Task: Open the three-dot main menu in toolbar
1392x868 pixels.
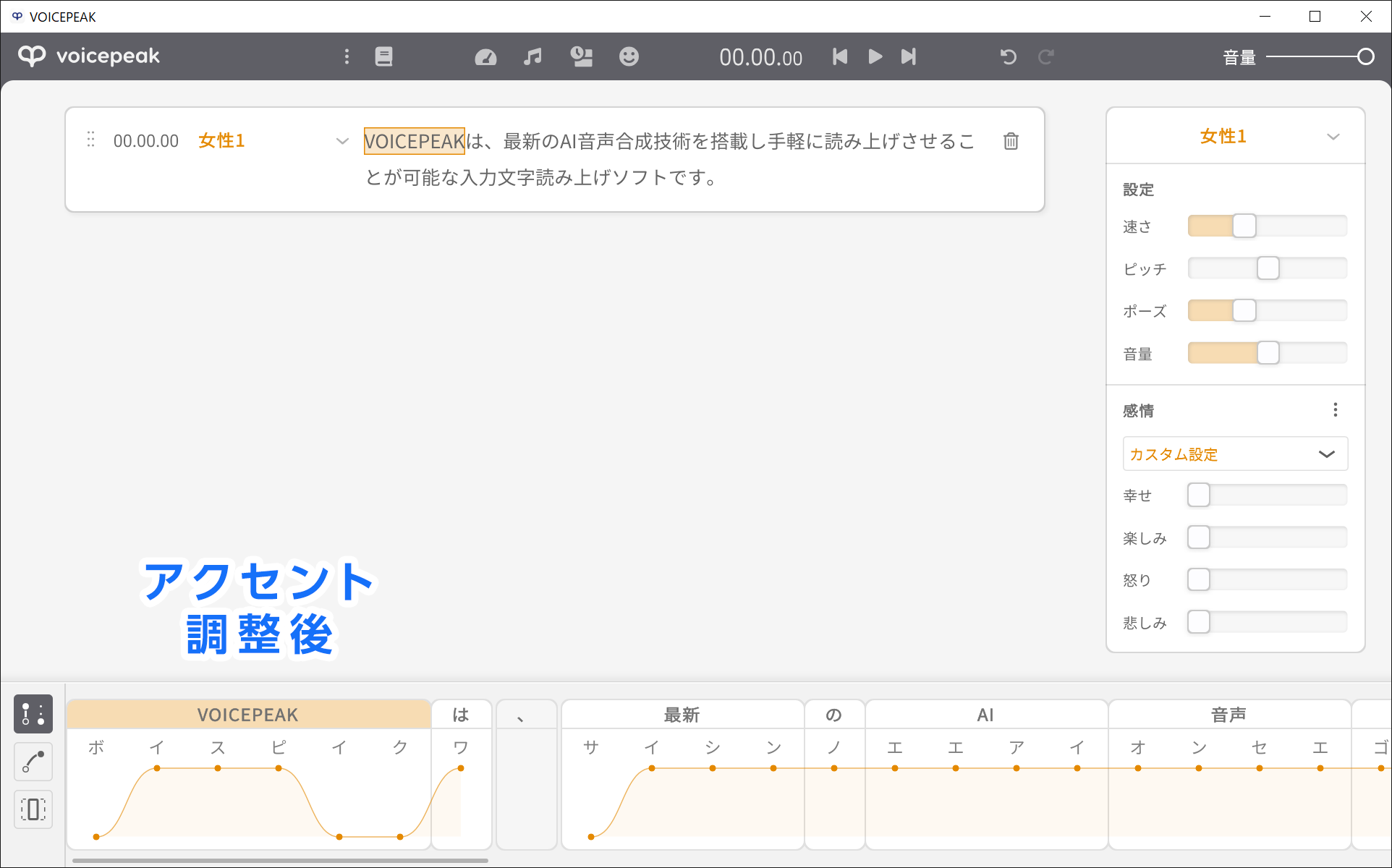Action: point(347,56)
